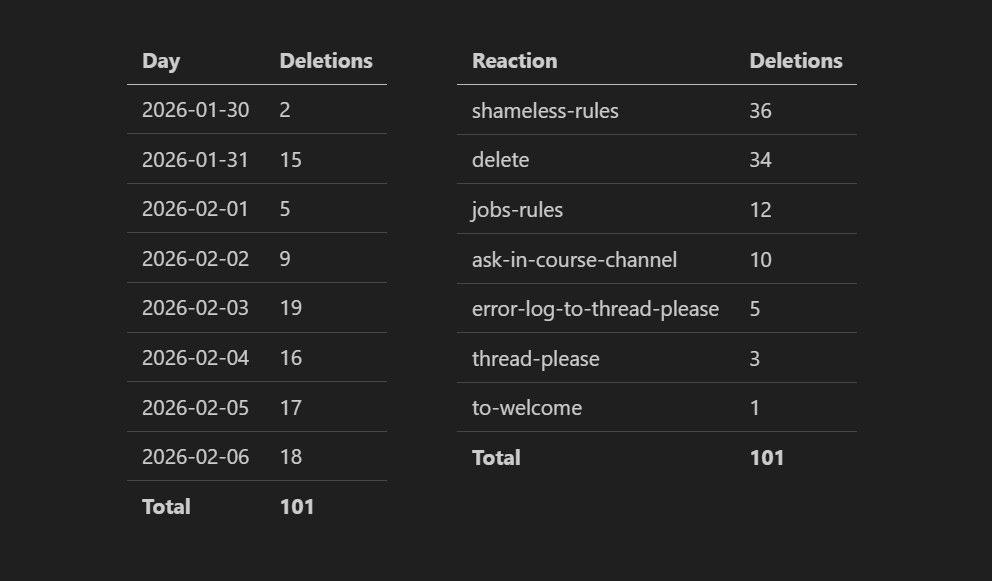This screenshot has height=581, width=992.
Task: Click Deletions header in the Reaction table
Action: [796, 61]
